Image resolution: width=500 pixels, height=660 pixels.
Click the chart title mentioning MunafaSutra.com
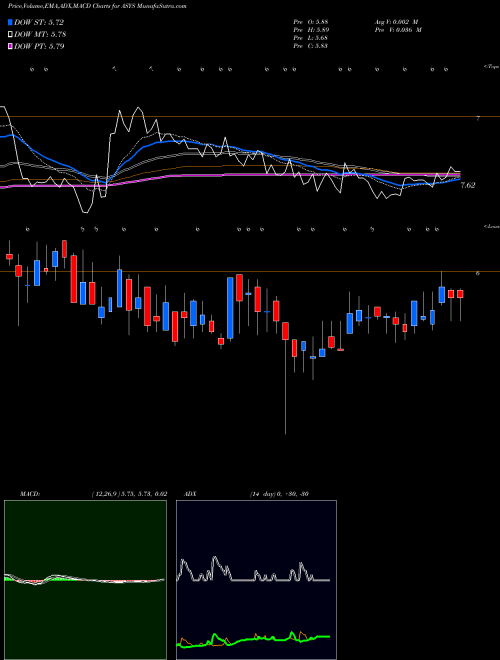pos(97,6)
